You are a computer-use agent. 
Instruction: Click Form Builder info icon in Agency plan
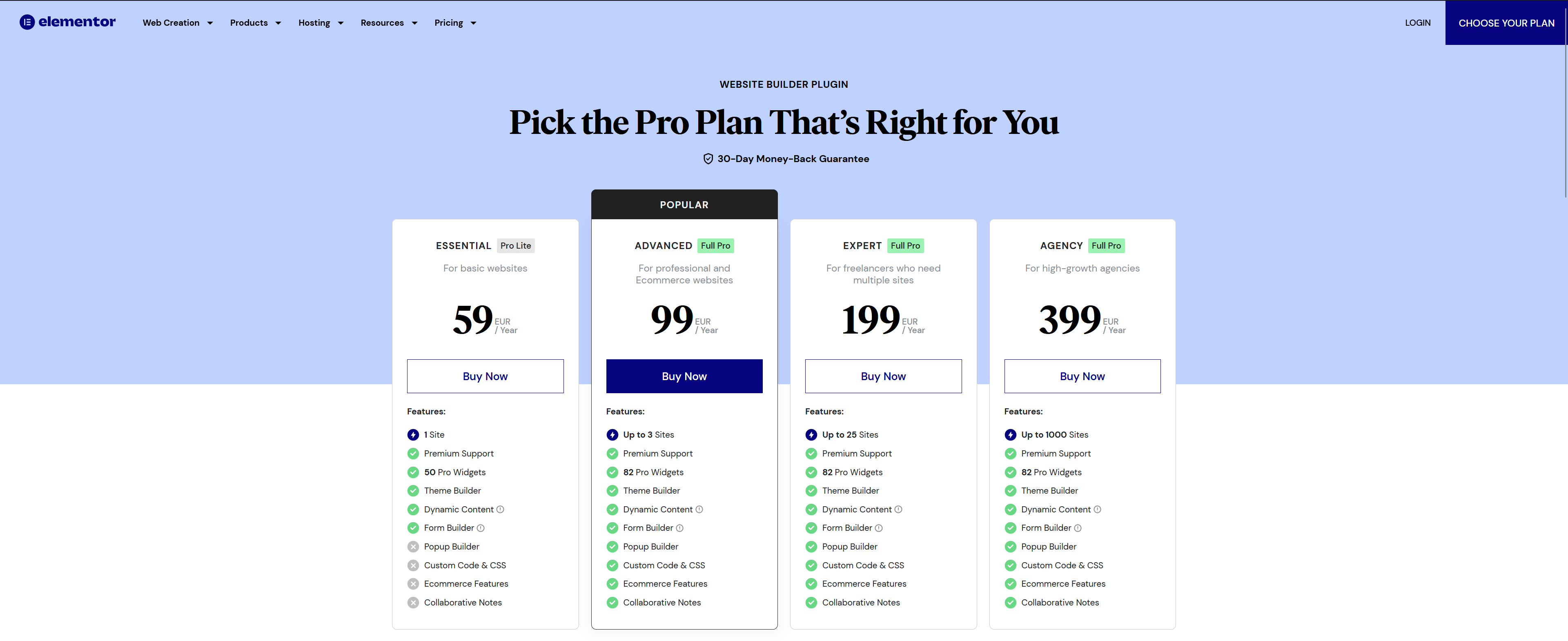[1078, 528]
